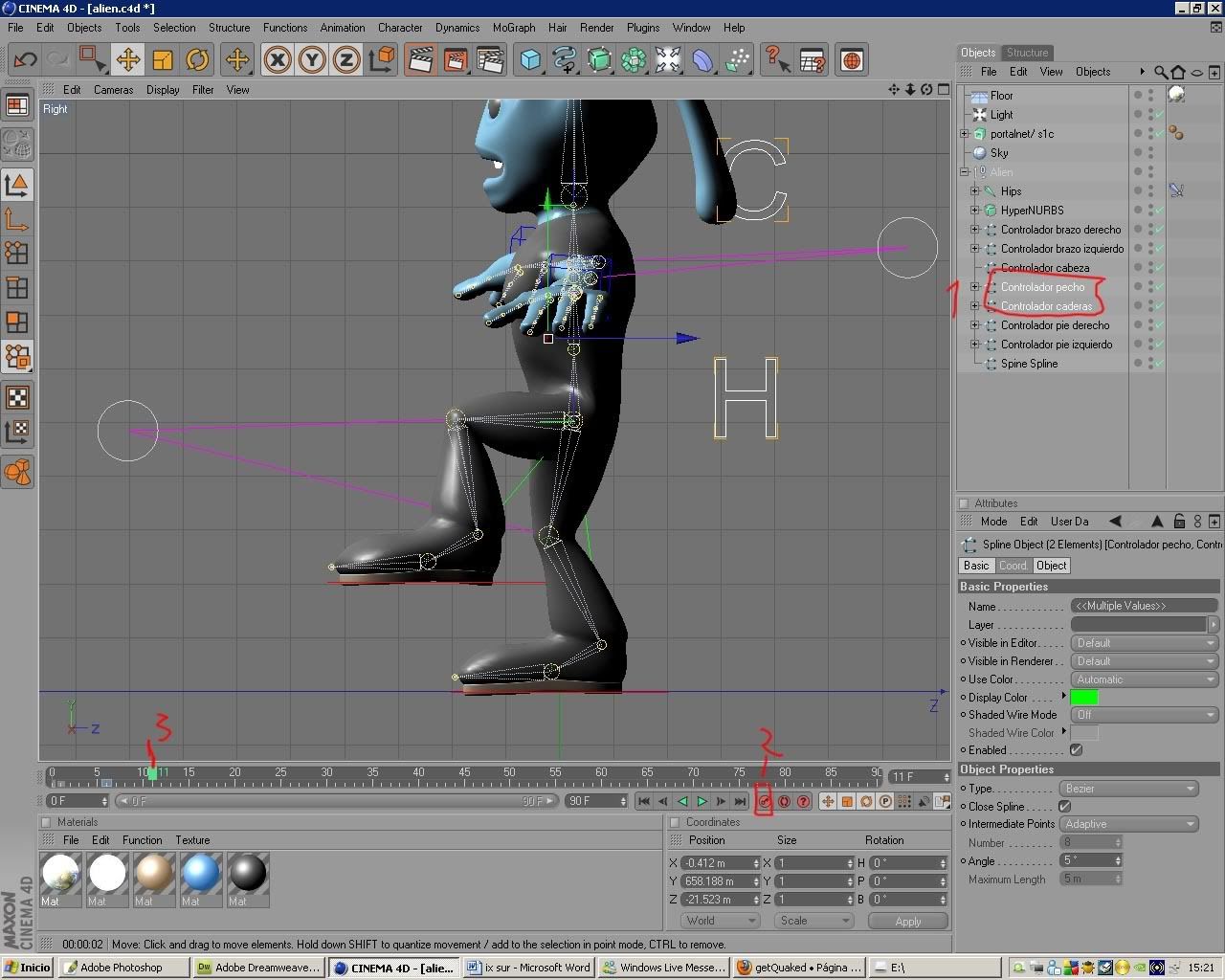Switch to the Structure tab
The width and height of the screenshot is (1225, 980).
(x=1027, y=53)
